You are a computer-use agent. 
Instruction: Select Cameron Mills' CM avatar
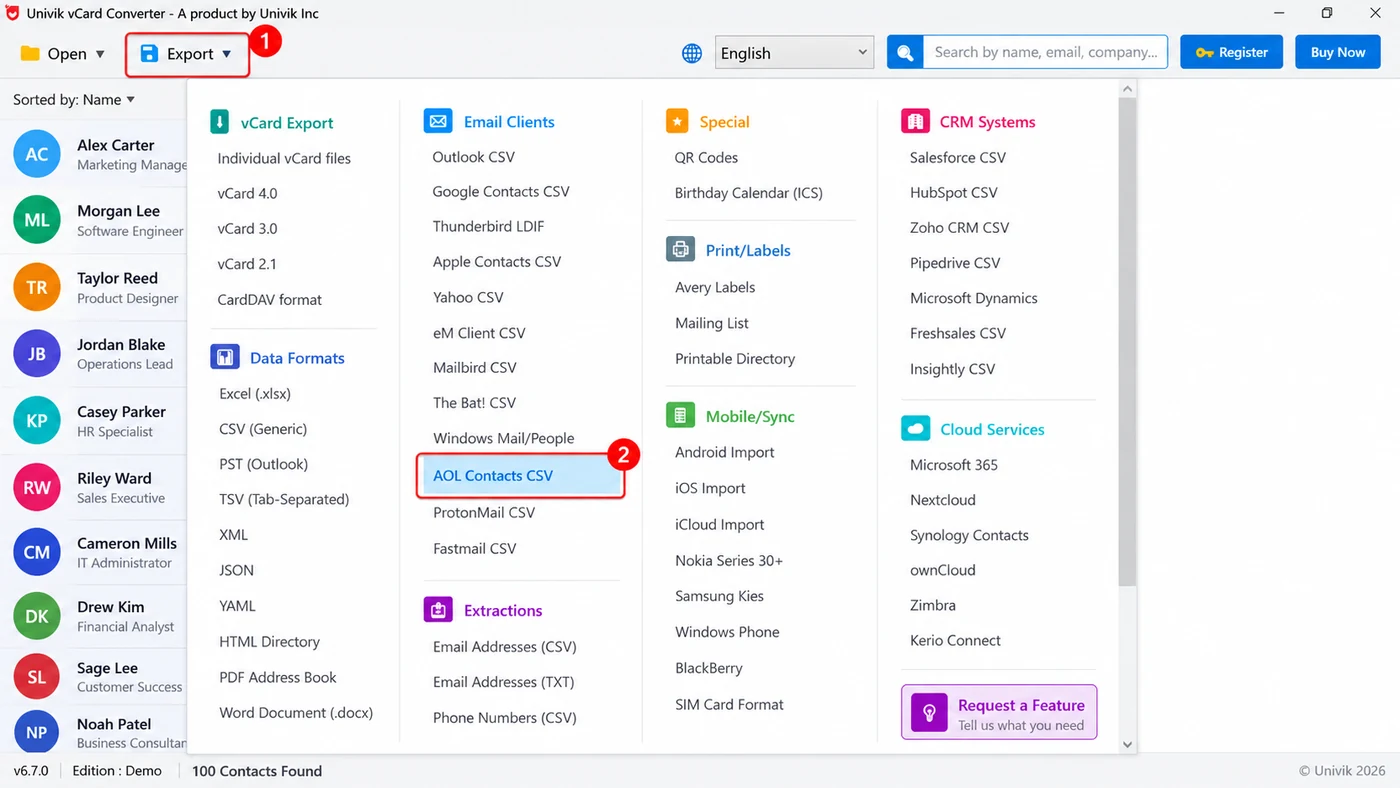coord(37,552)
